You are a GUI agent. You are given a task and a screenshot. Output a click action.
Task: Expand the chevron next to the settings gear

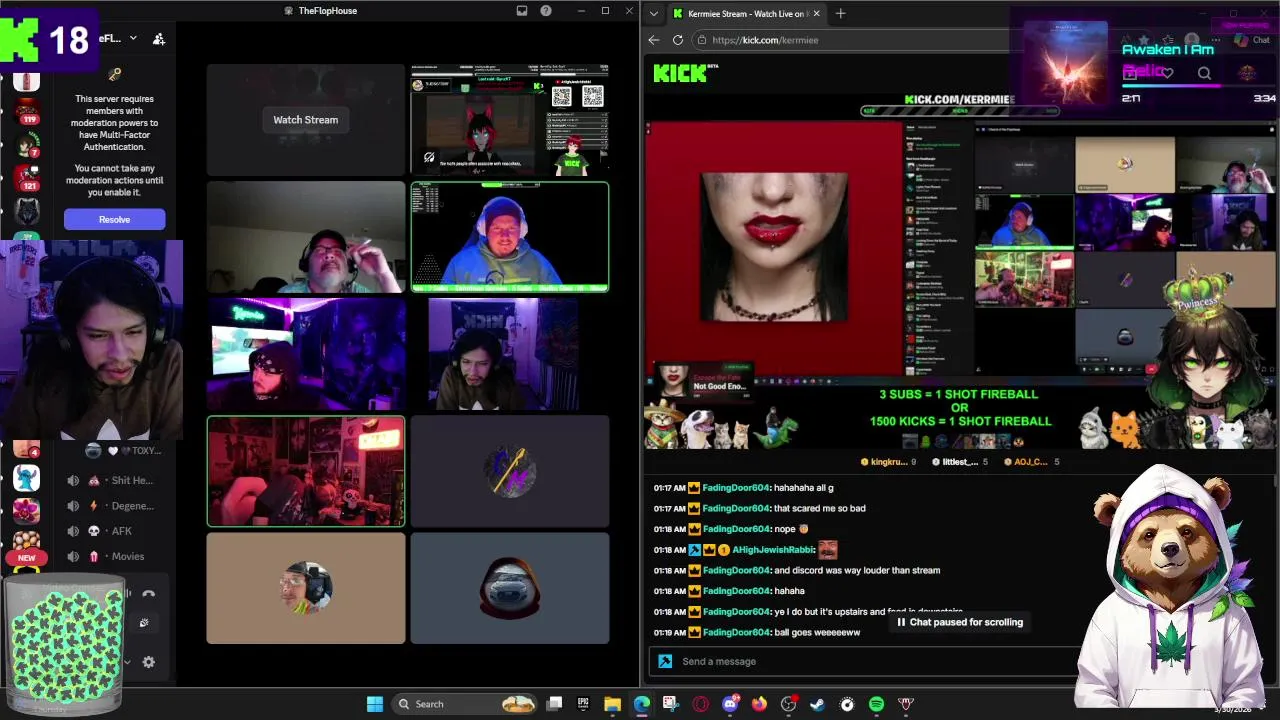(x=127, y=662)
